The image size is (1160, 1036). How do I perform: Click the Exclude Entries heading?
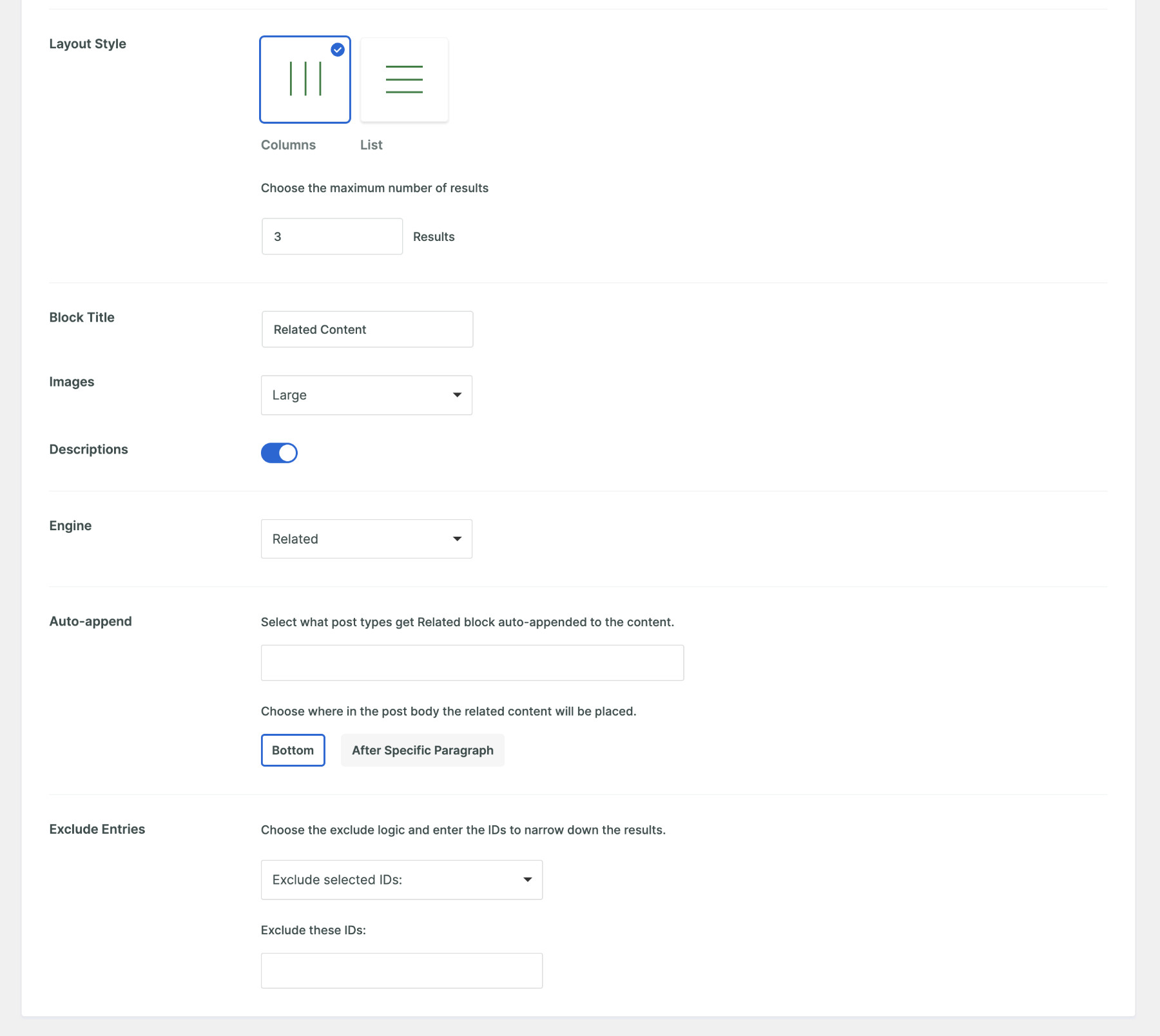(x=97, y=829)
